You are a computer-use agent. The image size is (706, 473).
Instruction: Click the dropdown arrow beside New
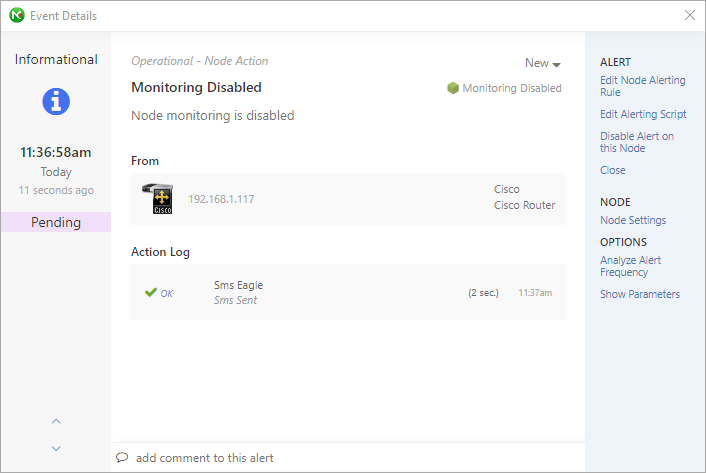pyautogui.click(x=557, y=65)
